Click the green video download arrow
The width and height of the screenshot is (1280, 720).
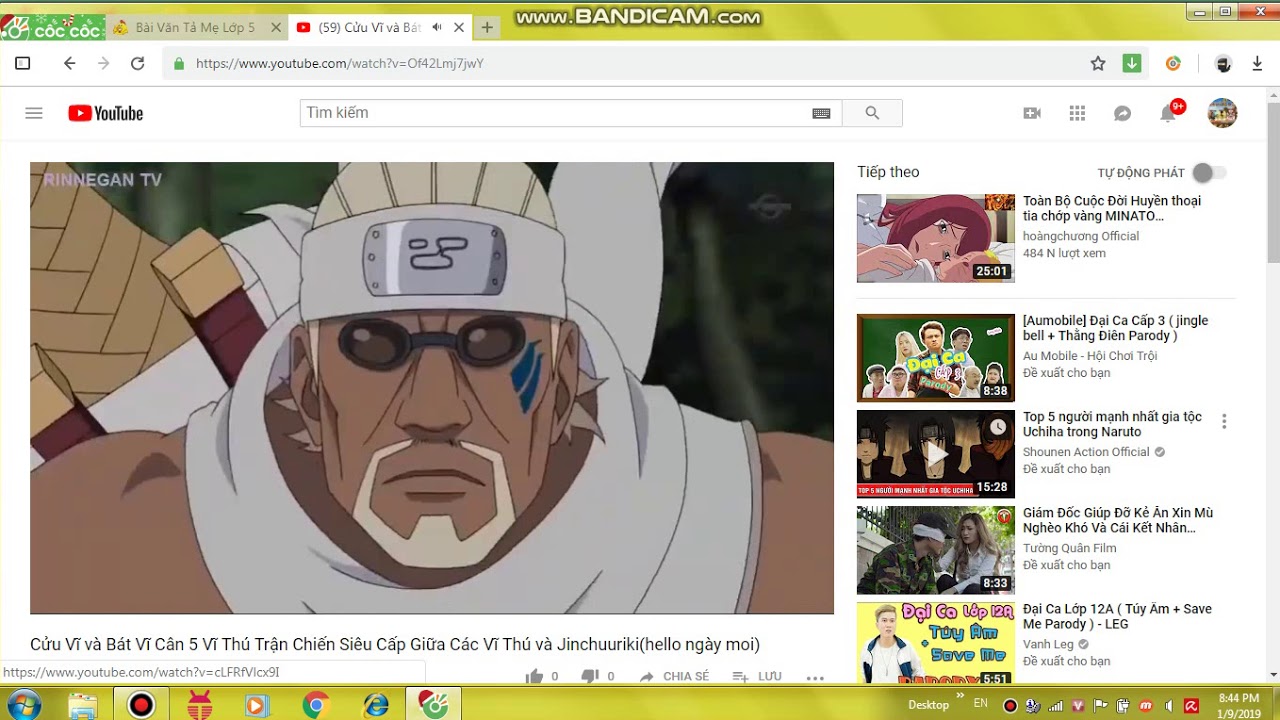tap(1132, 63)
